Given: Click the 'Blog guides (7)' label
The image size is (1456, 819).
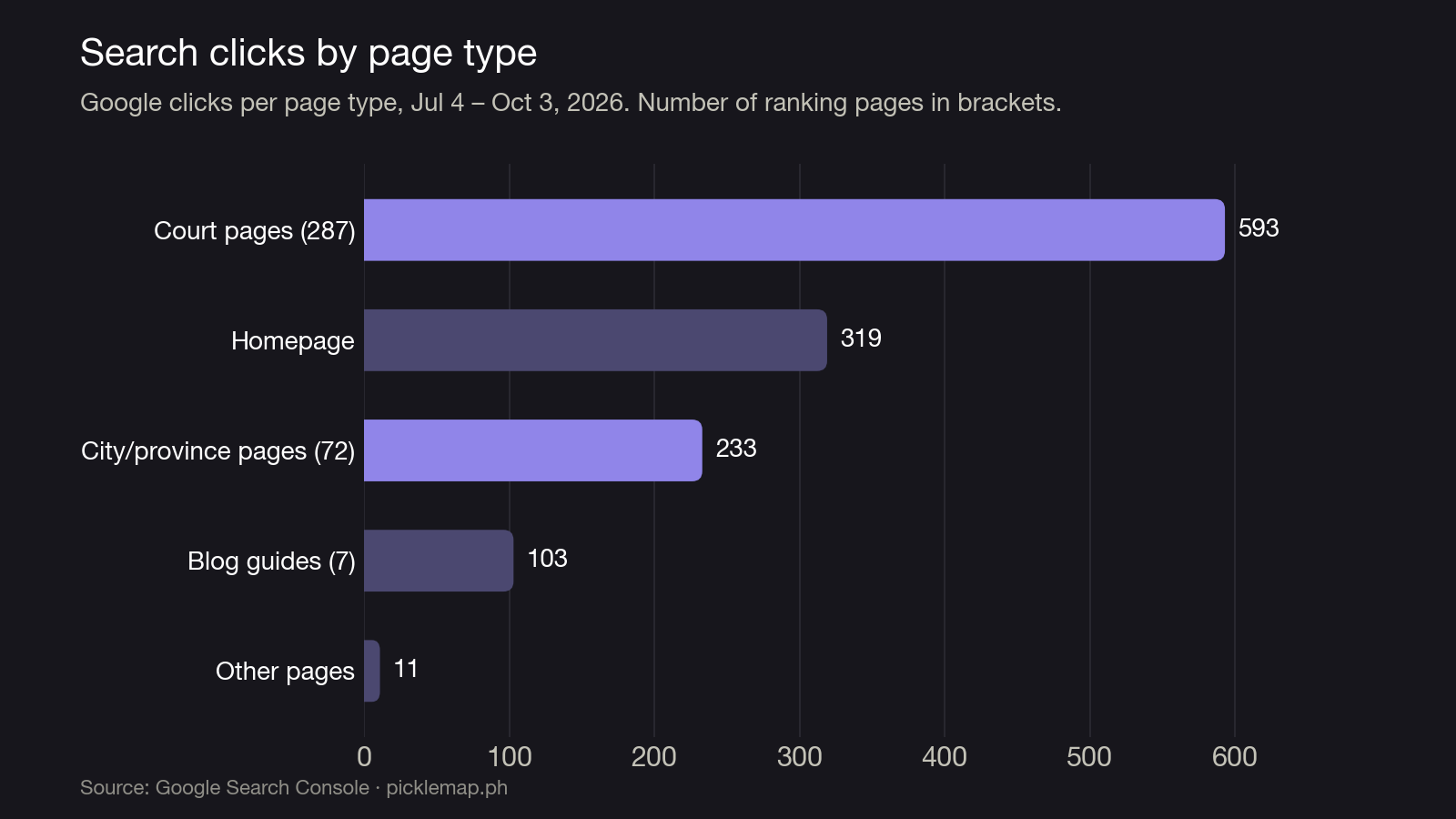Looking at the screenshot, I should (271, 561).
